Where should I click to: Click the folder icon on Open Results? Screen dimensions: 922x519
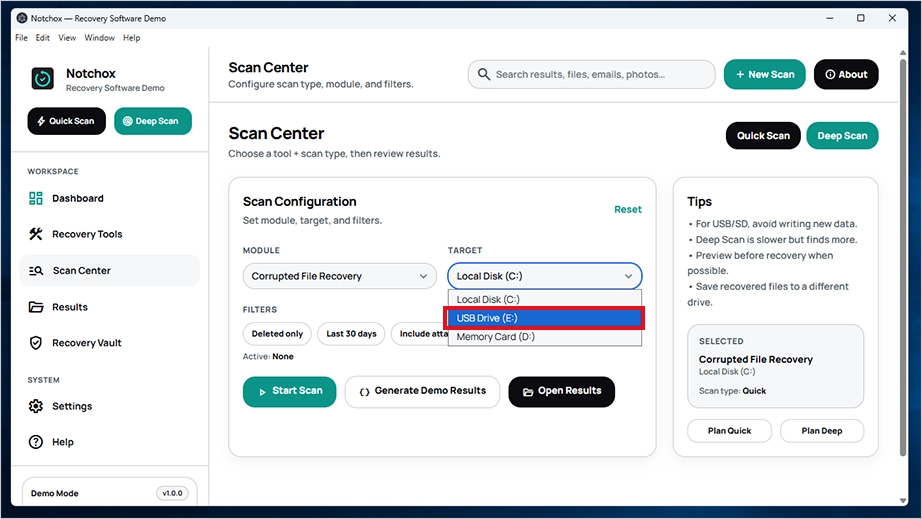click(528, 391)
